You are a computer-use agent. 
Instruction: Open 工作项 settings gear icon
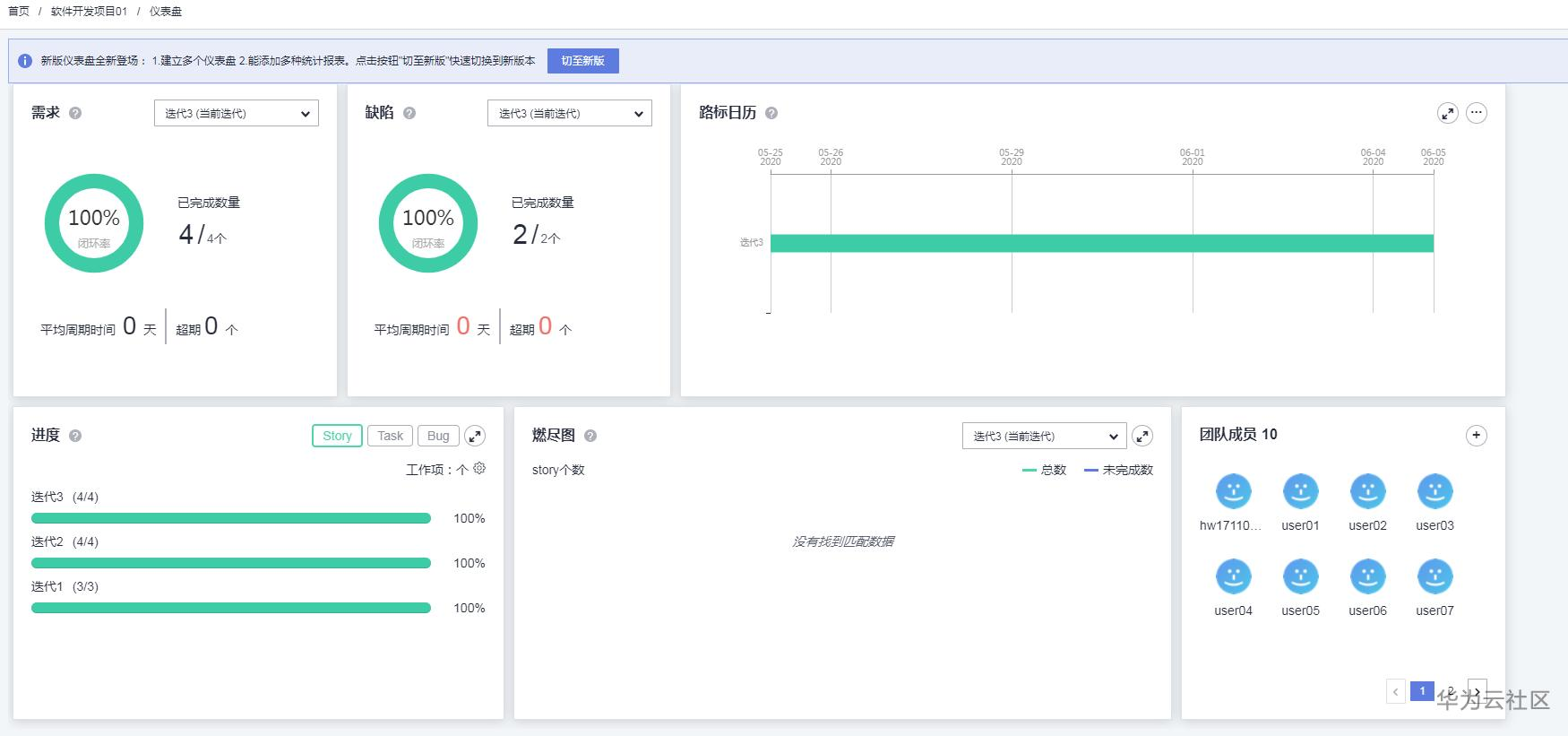479,468
